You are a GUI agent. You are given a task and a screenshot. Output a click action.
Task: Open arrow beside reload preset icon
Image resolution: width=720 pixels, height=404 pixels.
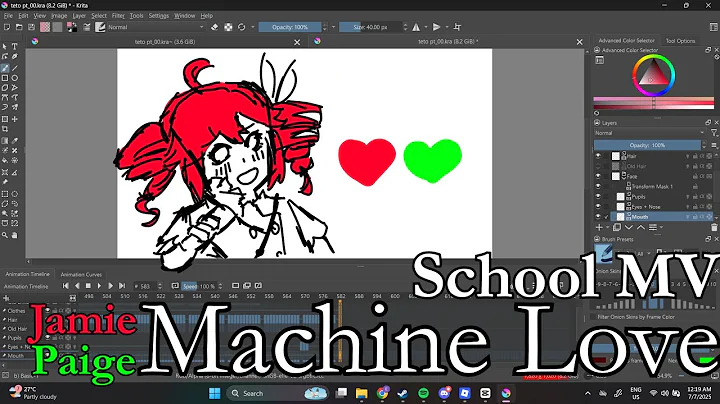253,27
